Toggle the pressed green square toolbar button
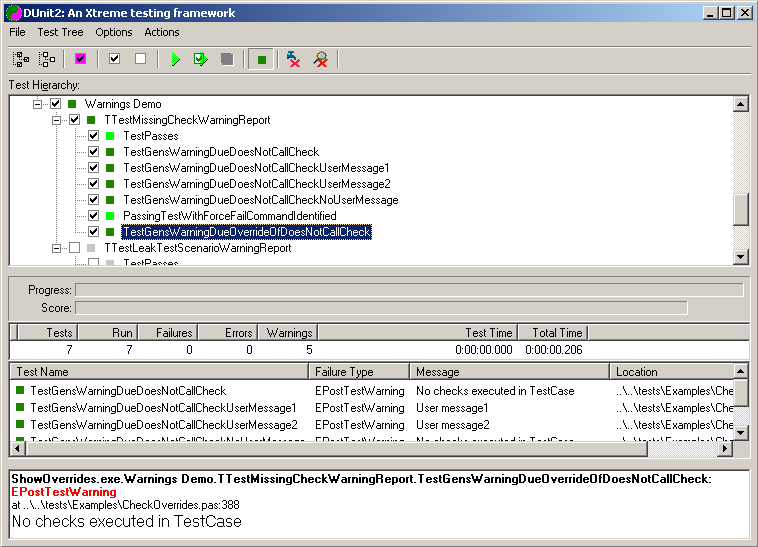 tap(262, 59)
